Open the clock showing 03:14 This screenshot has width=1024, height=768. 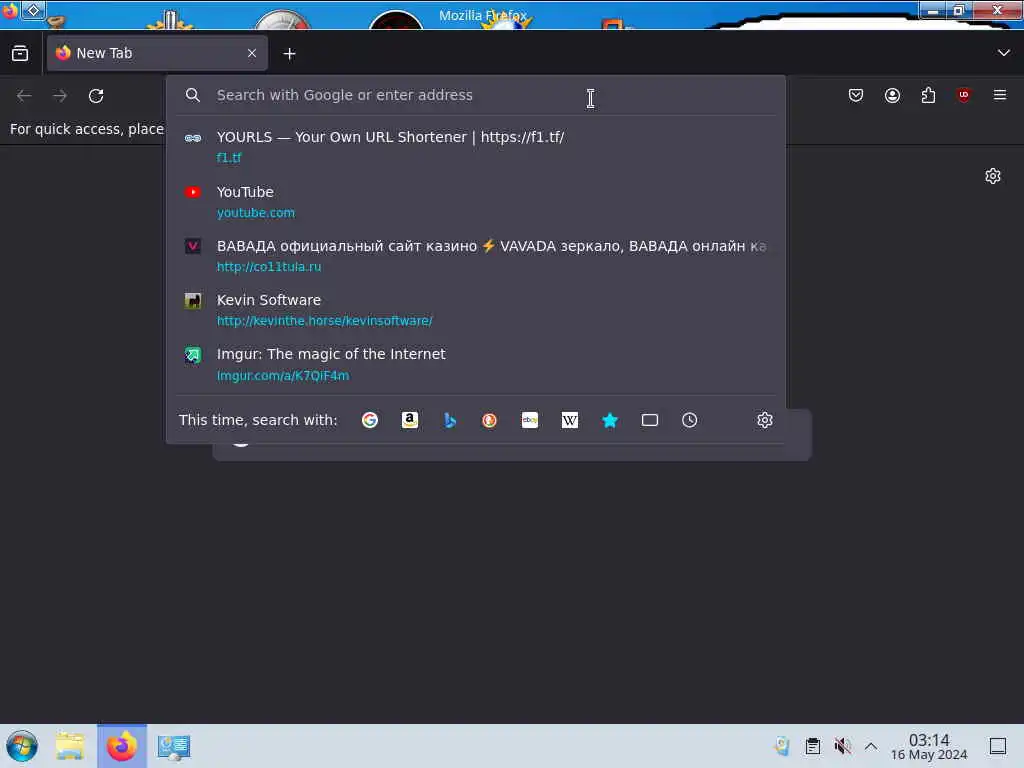pos(929,746)
